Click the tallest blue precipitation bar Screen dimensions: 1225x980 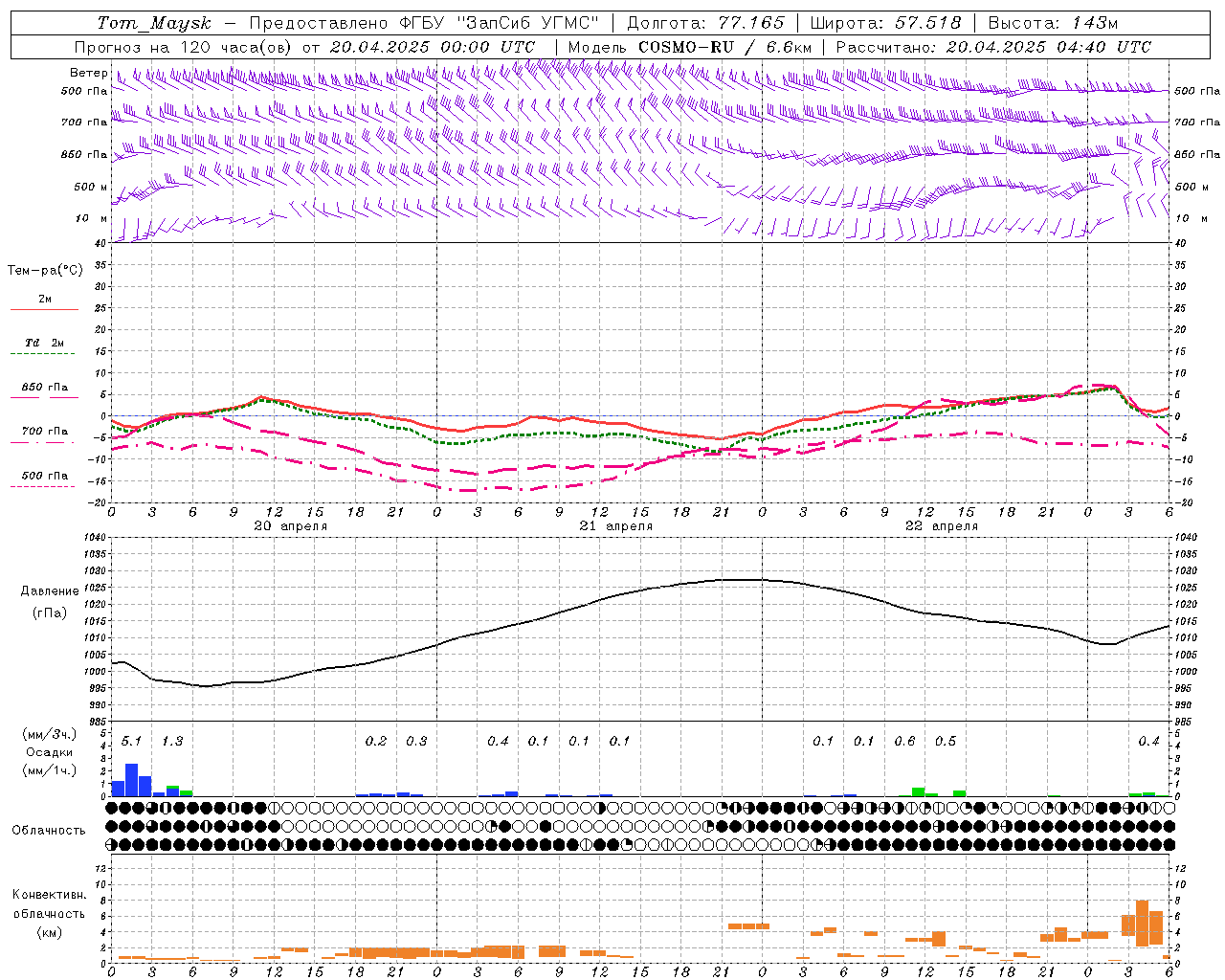click(x=132, y=780)
